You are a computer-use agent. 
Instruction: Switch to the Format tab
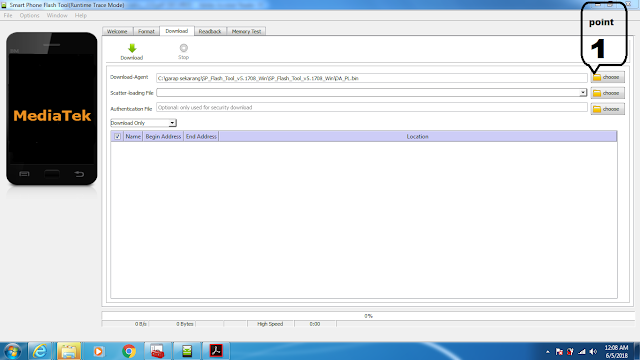tap(146, 31)
